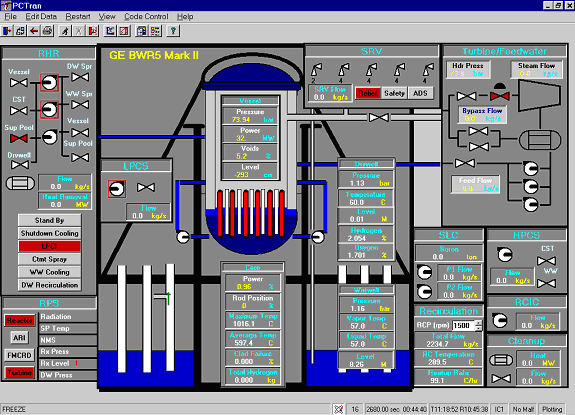Click the RPS Turbine trip button

click(19, 373)
